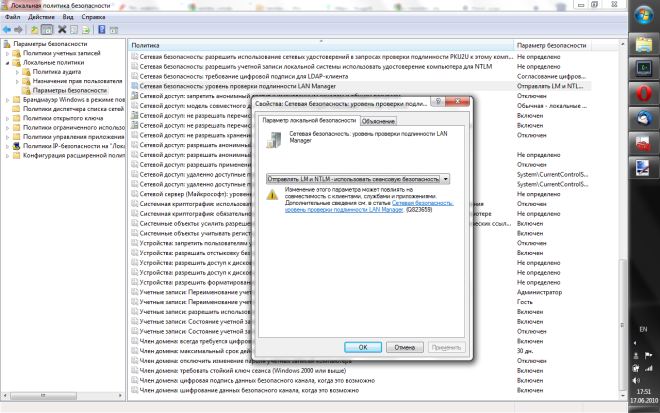Image resolution: width=660 pixels, height=413 pixels.
Task: Switch to the Объяснение tab
Action: pos(378,121)
